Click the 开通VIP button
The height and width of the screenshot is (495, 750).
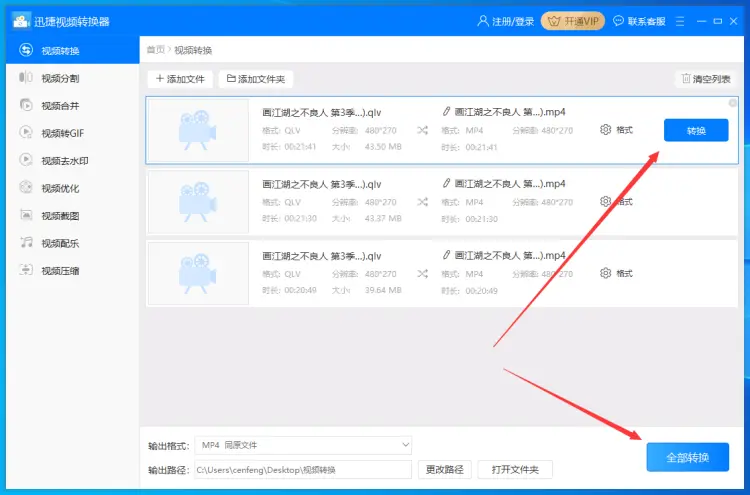(573, 21)
